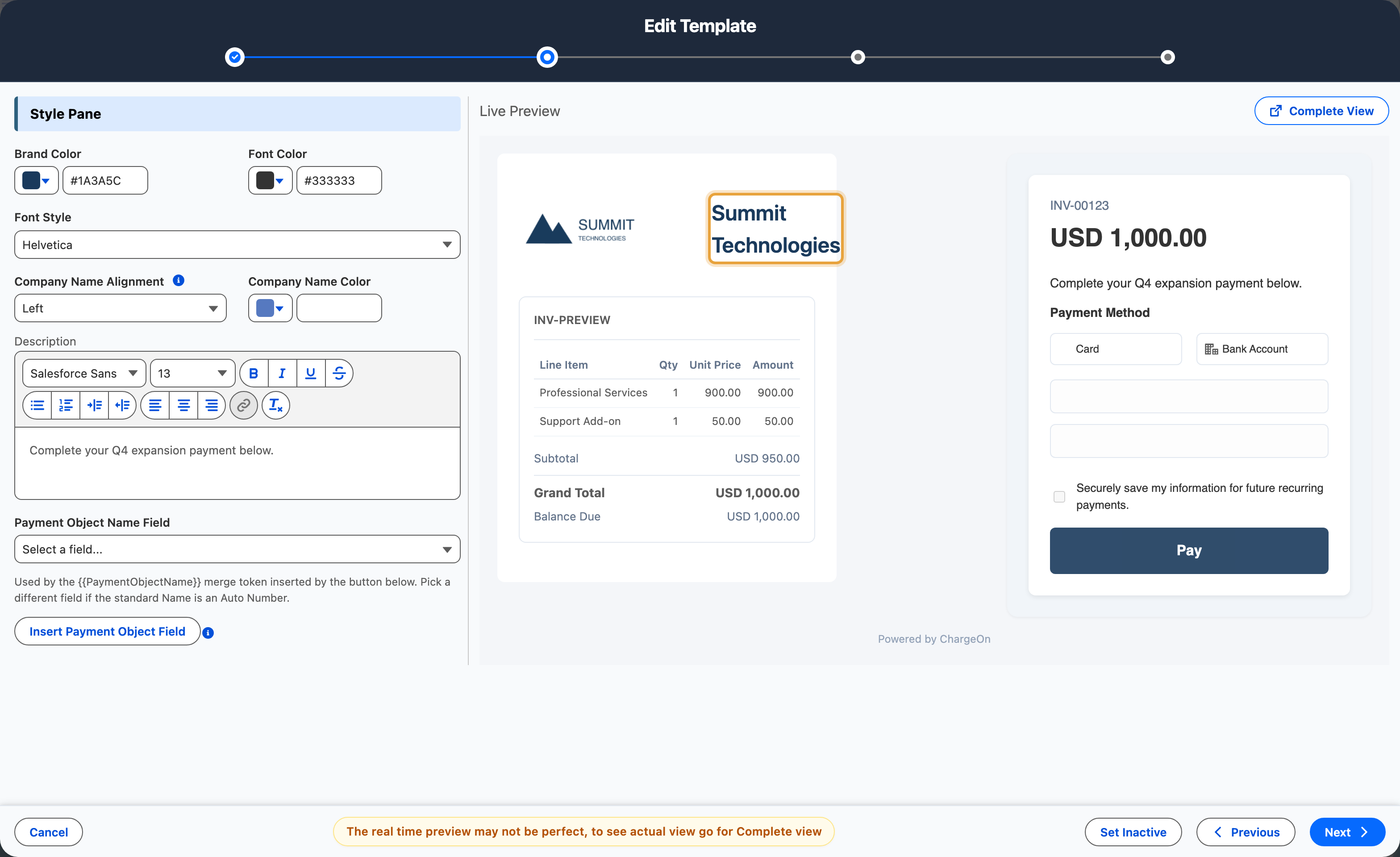Increase indent in description editor
1400x857 pixels.
94,405
